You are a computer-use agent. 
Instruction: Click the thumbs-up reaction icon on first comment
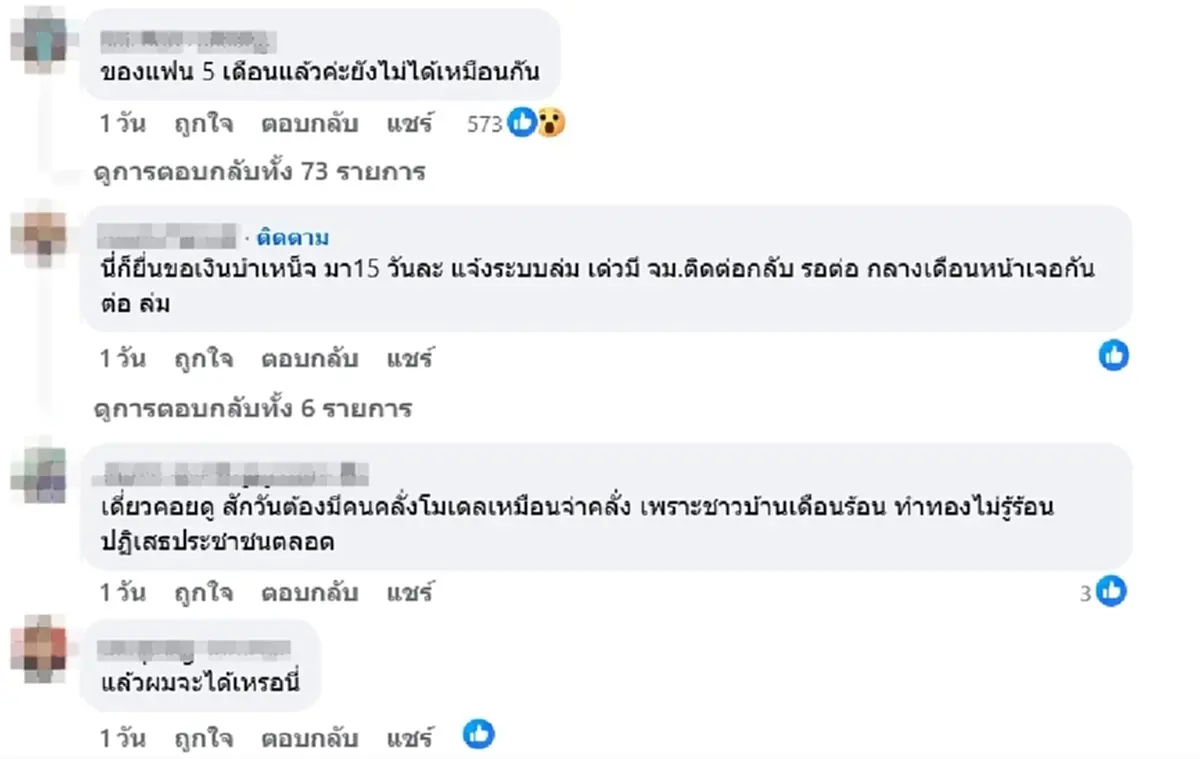pyautogui.click(x=521, y=119)
